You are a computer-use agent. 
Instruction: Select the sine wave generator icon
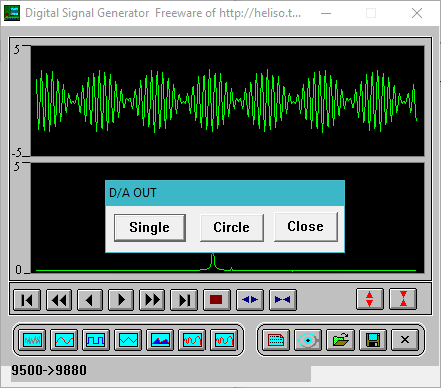pyautogui.click(x=64, y=340)
